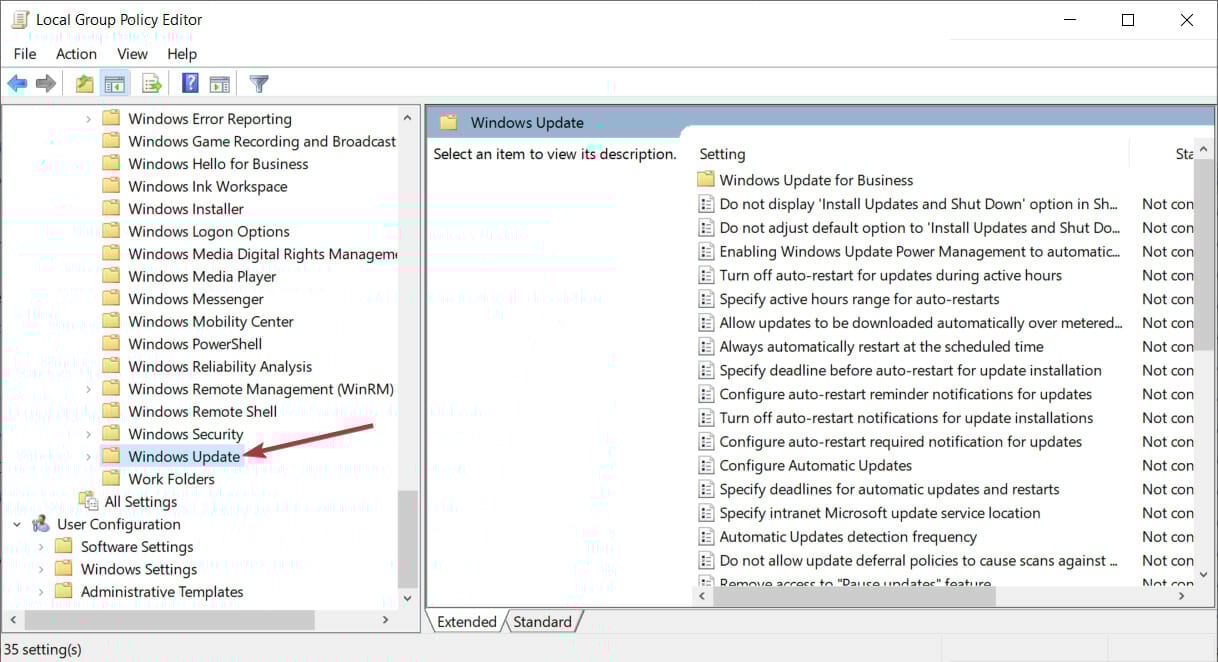Collapse the User Configuration node
Viewport: 1218px width, 662px height.
tap(17, 524)
